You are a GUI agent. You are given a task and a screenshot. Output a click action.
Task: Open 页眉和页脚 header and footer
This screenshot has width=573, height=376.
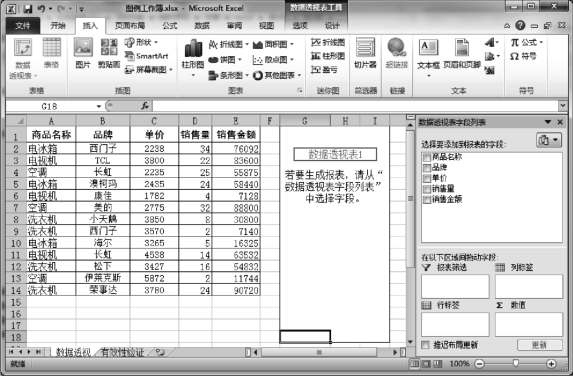[x=462, y=48]
